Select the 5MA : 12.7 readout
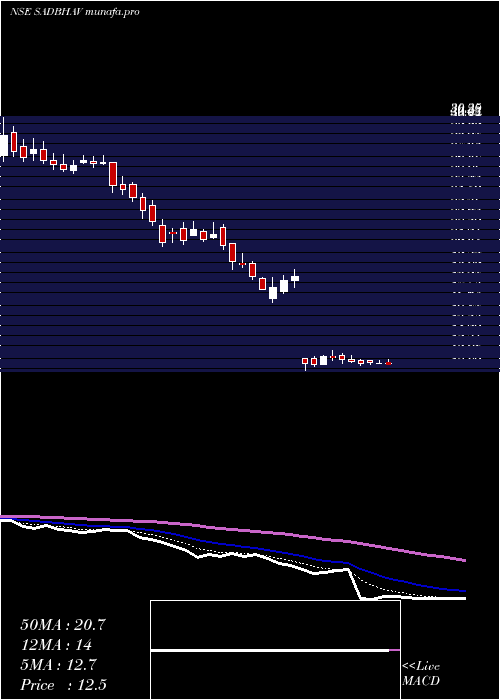Image resolution: width=500 pixels, height=700 pixels. (x=58, y=665)
